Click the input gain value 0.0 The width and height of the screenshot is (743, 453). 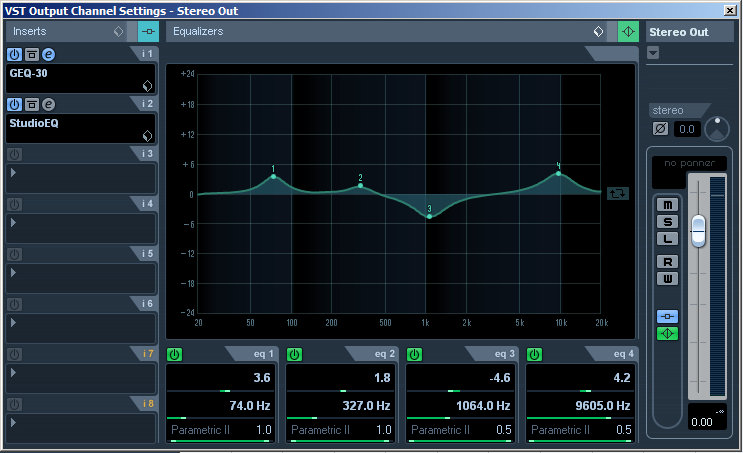click(687, 129)
